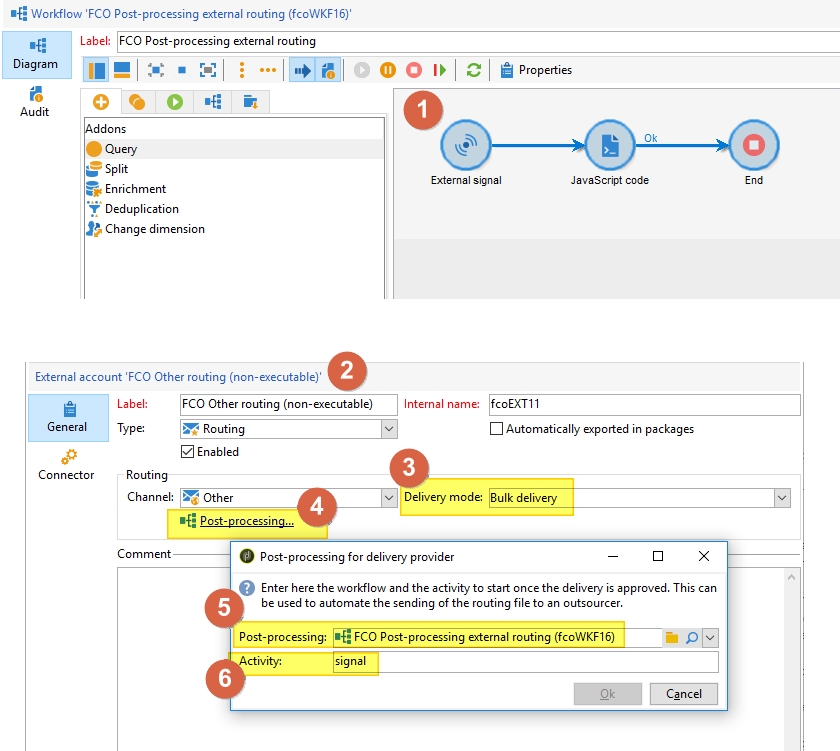The image size is (840, 751).
Task: Open the Channel dropdown showing Other
Action: click(389, 498)
